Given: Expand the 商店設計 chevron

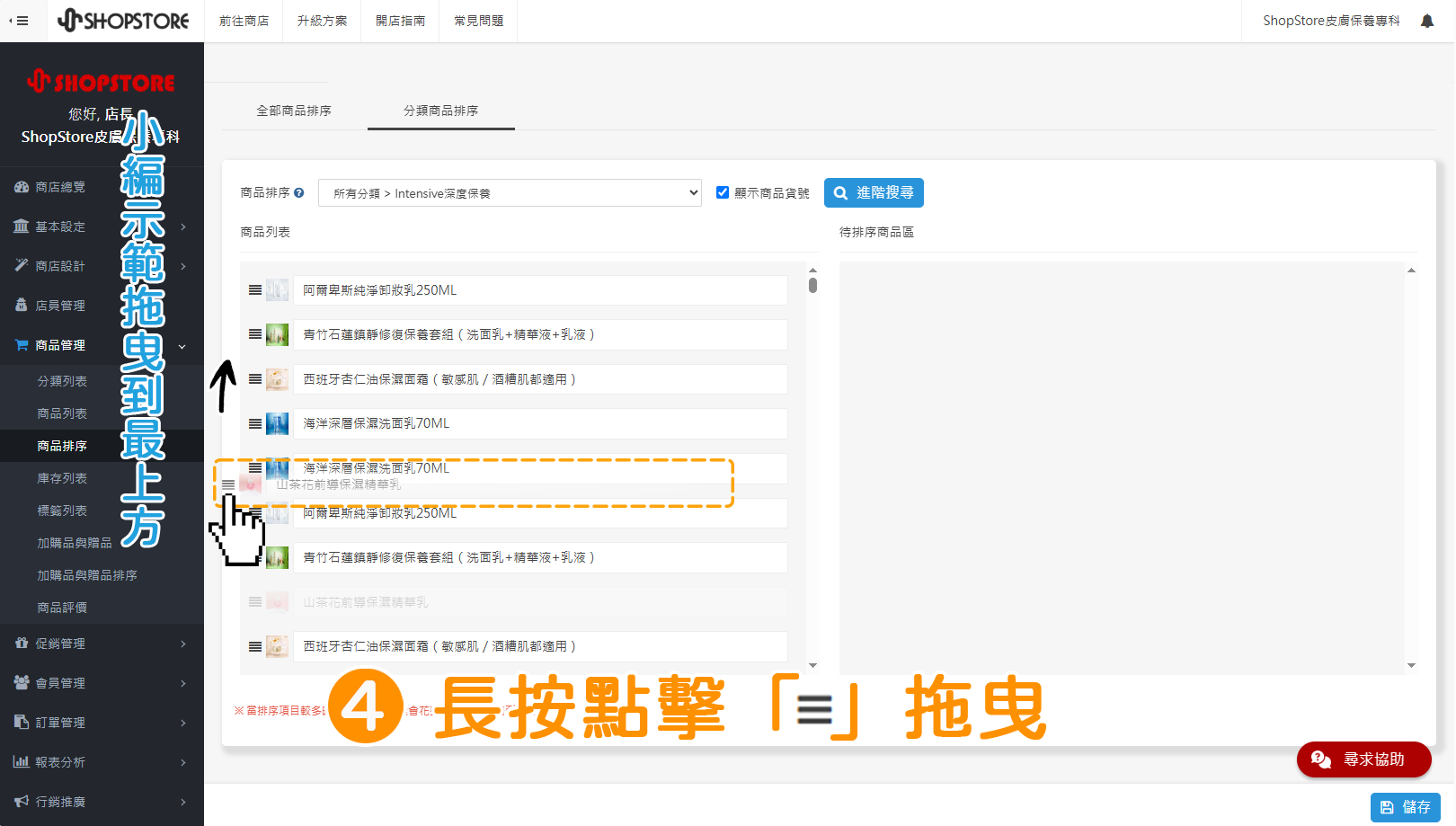Looking at the screenshot, I should 183,266.
